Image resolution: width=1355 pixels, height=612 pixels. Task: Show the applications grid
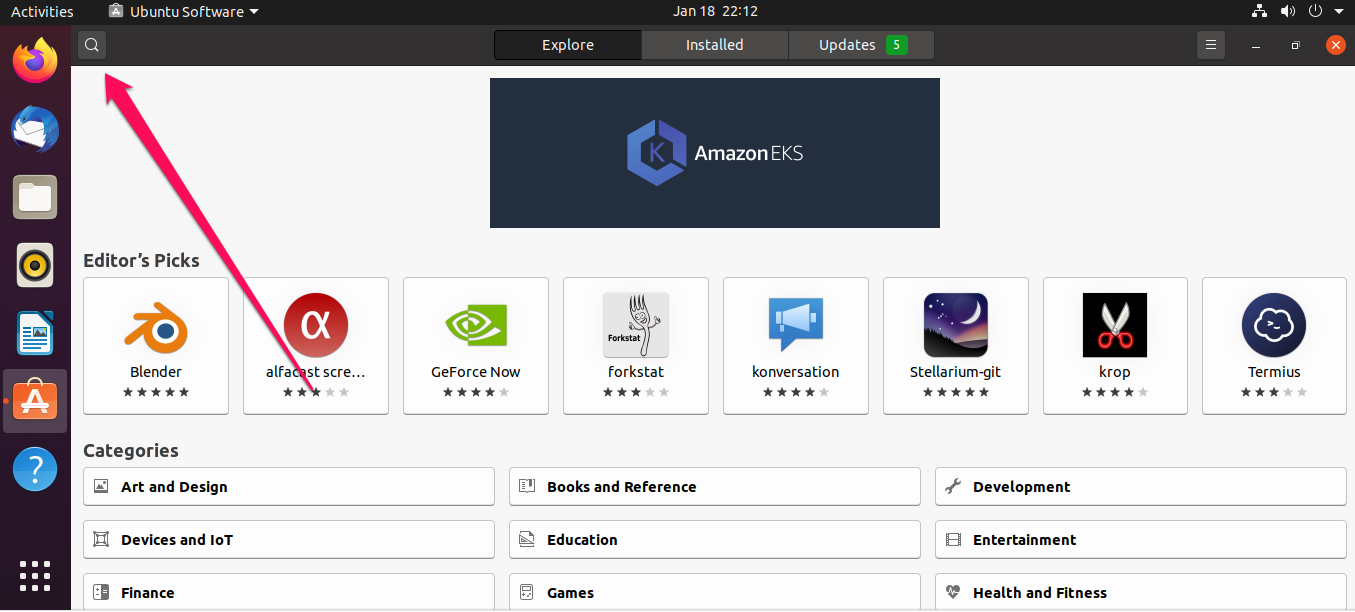35,576
